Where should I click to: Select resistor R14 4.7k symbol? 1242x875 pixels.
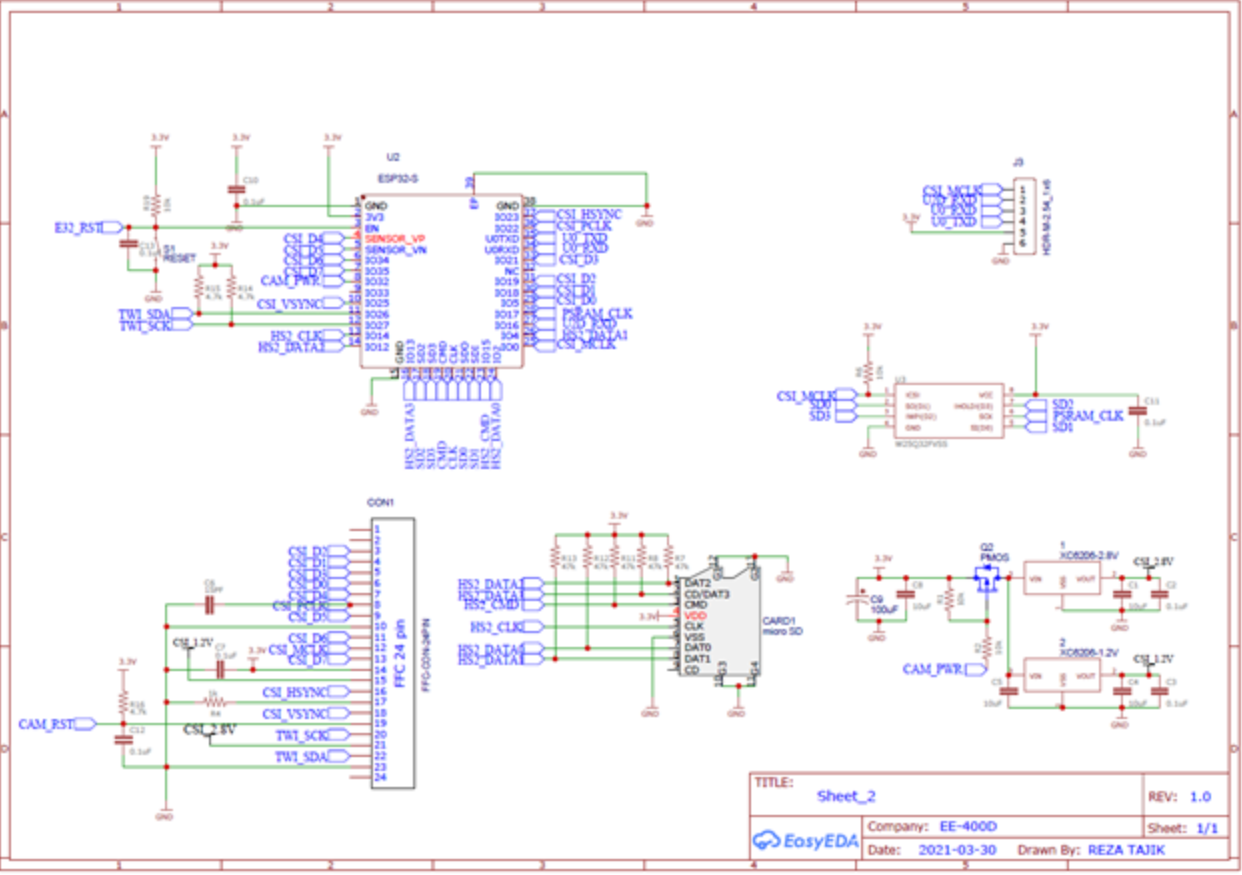click(x=232, y=289)
